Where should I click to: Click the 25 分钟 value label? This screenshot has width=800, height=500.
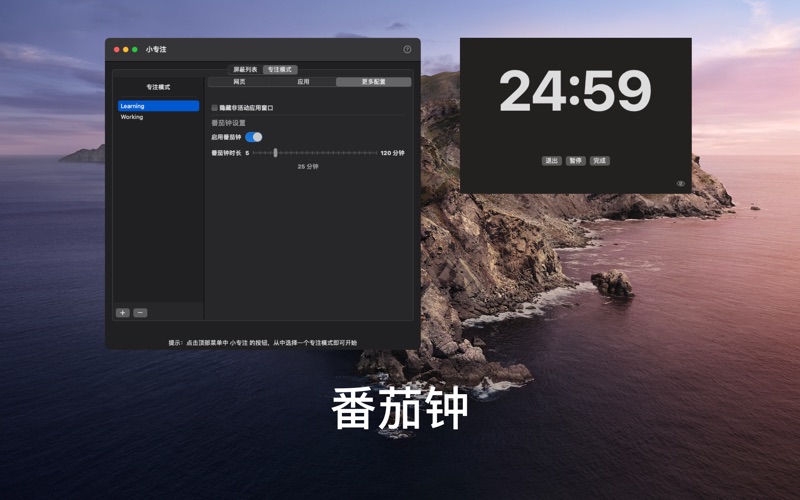[x=308, y=166]
